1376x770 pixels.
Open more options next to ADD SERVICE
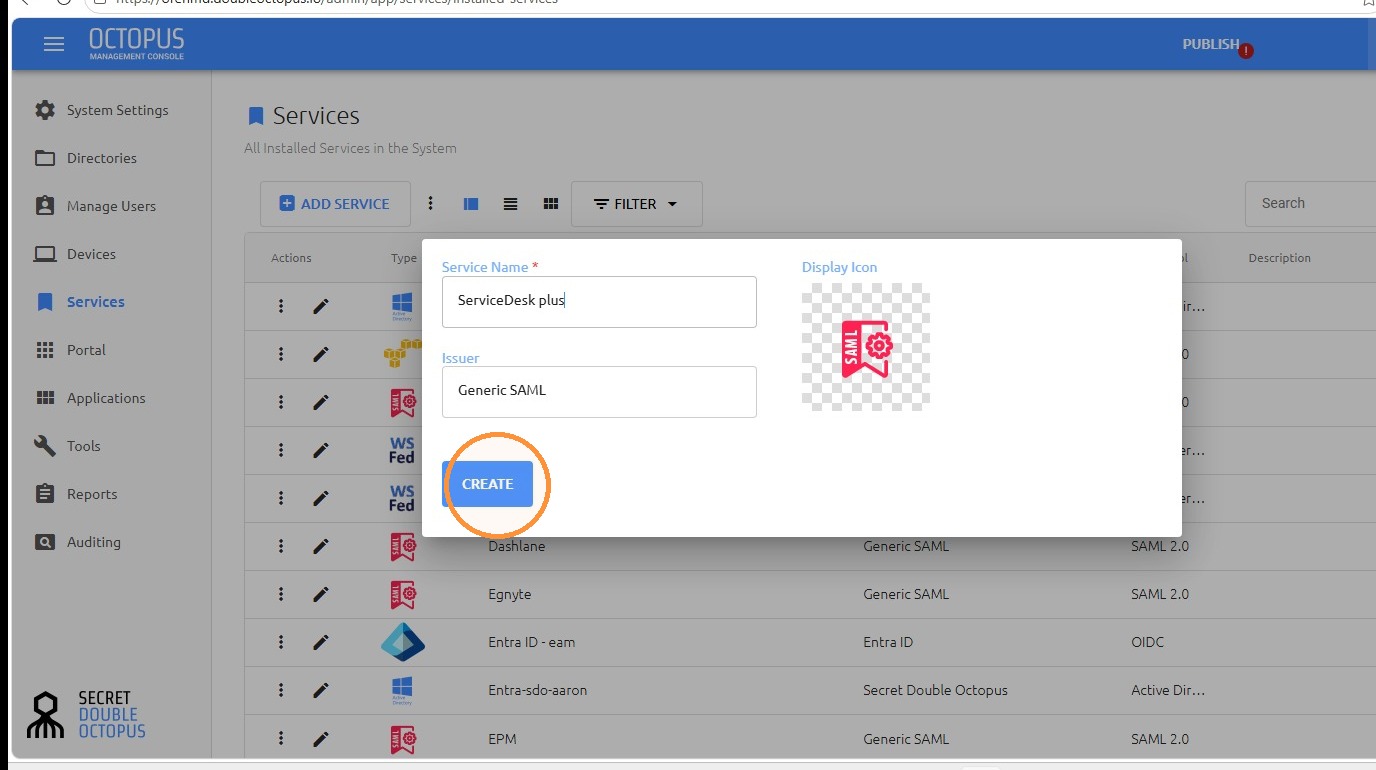[x=430, y=203]
